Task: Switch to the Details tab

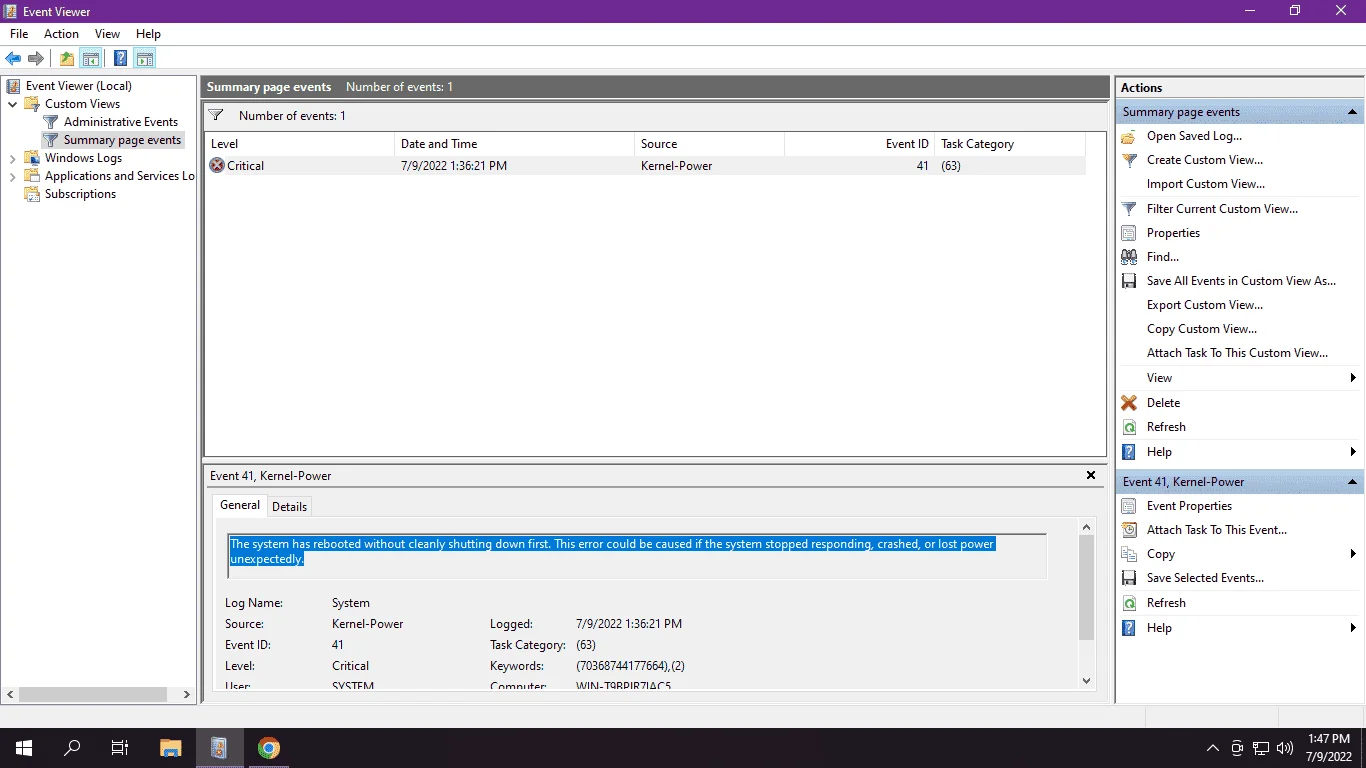Action: coord(290,506)
